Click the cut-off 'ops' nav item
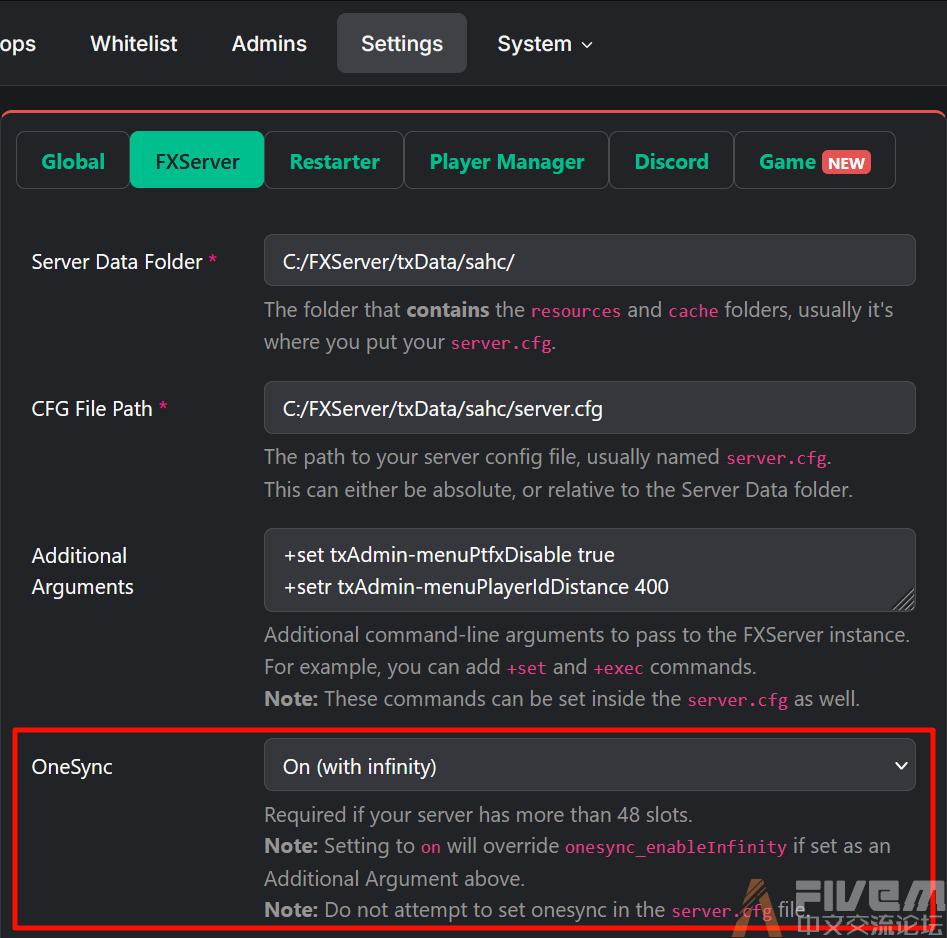Image resolution: width=947 pixels, height=938 pixels. [x=18, y=44]
